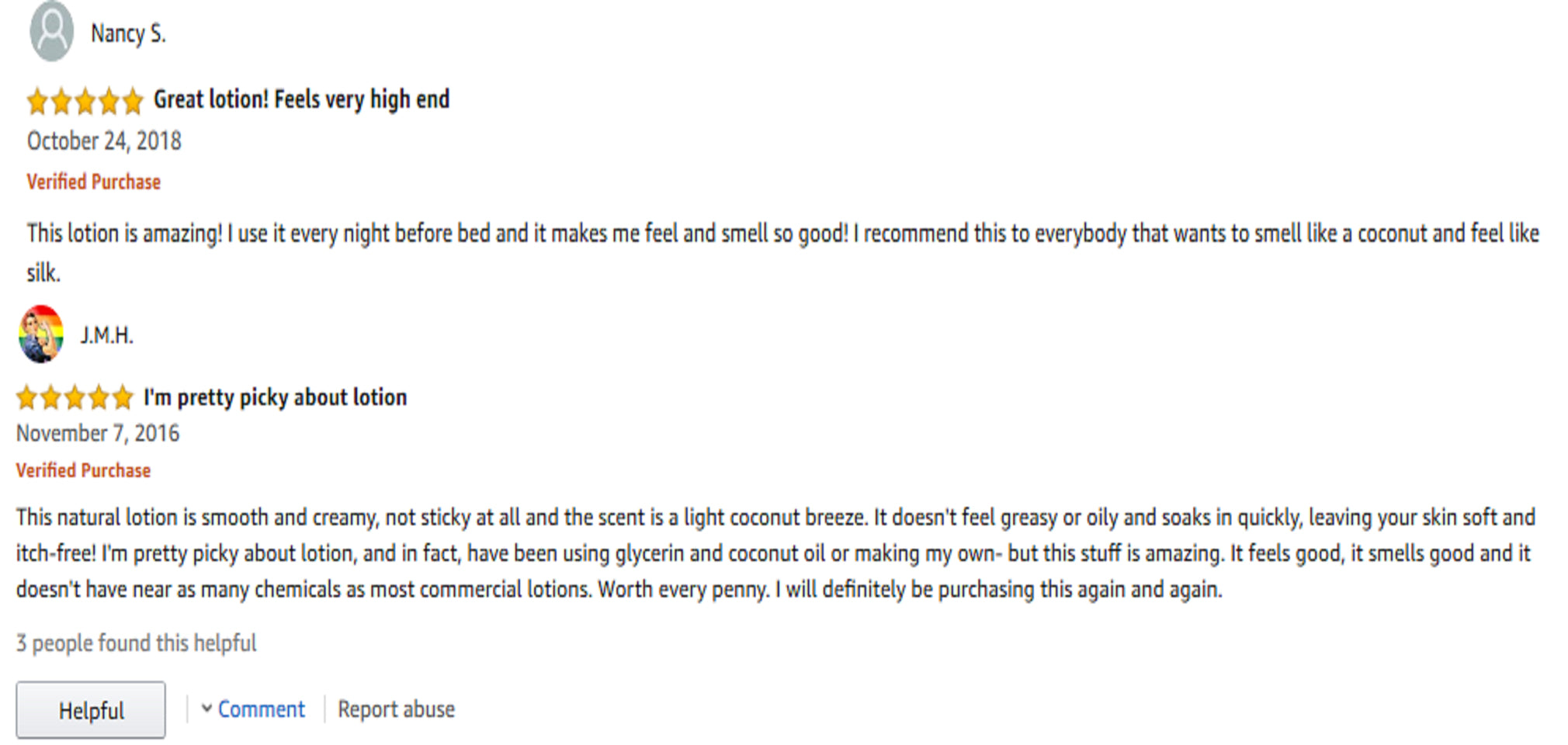
Task: Click November 7, 2016 review date
Action: point(98,433)
